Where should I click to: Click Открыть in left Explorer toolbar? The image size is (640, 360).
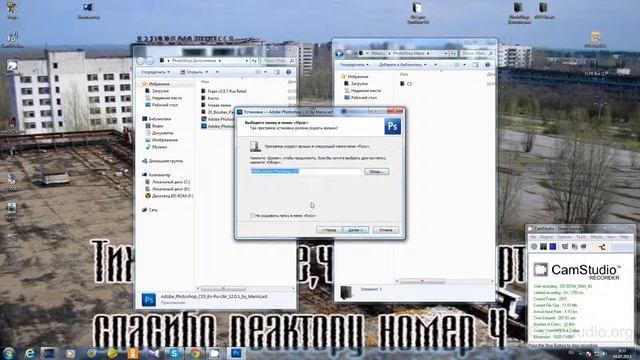(x=191, y=72)
